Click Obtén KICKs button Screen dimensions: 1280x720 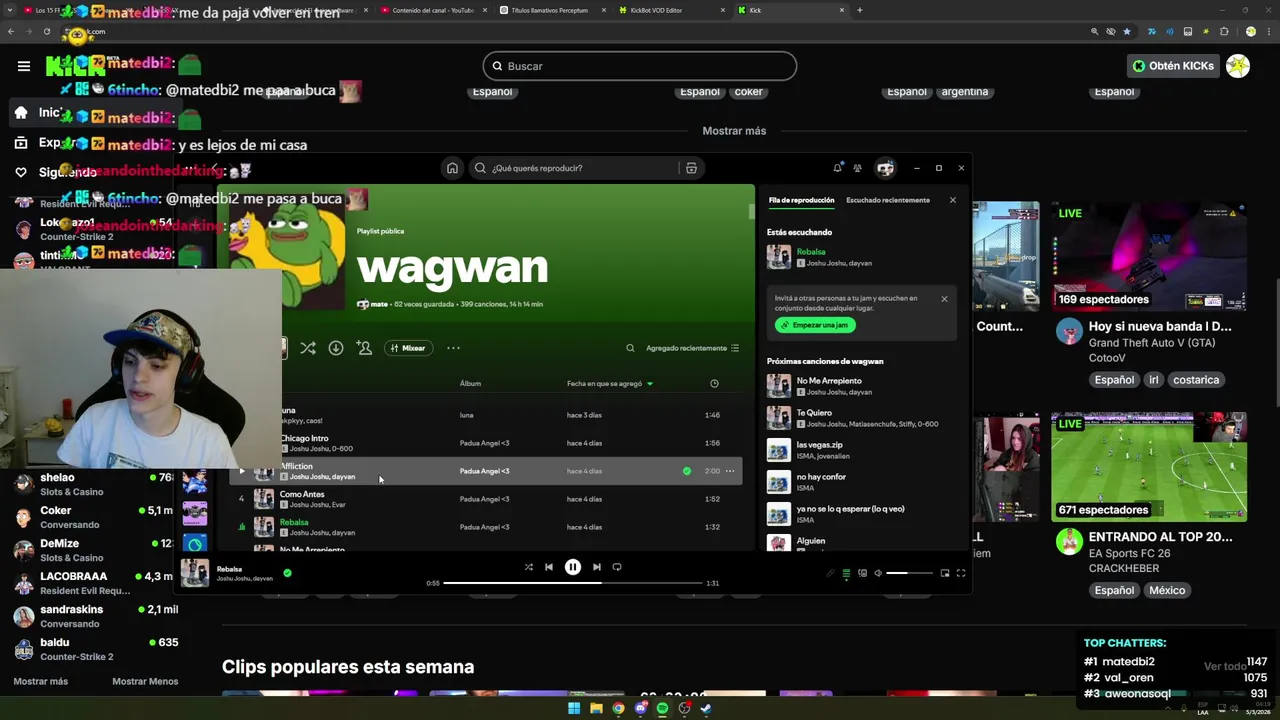[x=1174, y=66]
